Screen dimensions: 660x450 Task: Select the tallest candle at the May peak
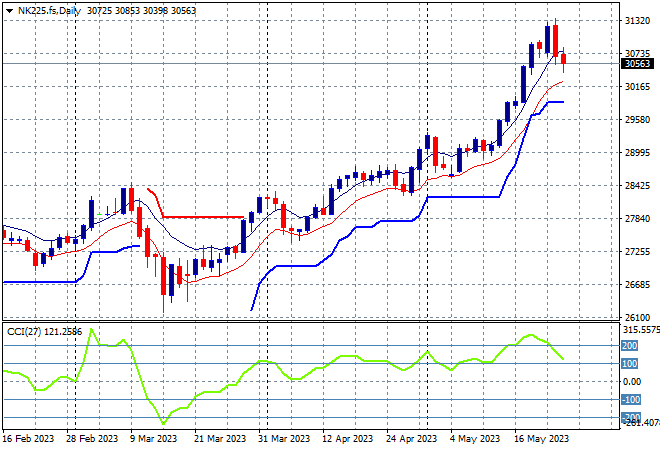pos(554,39)
